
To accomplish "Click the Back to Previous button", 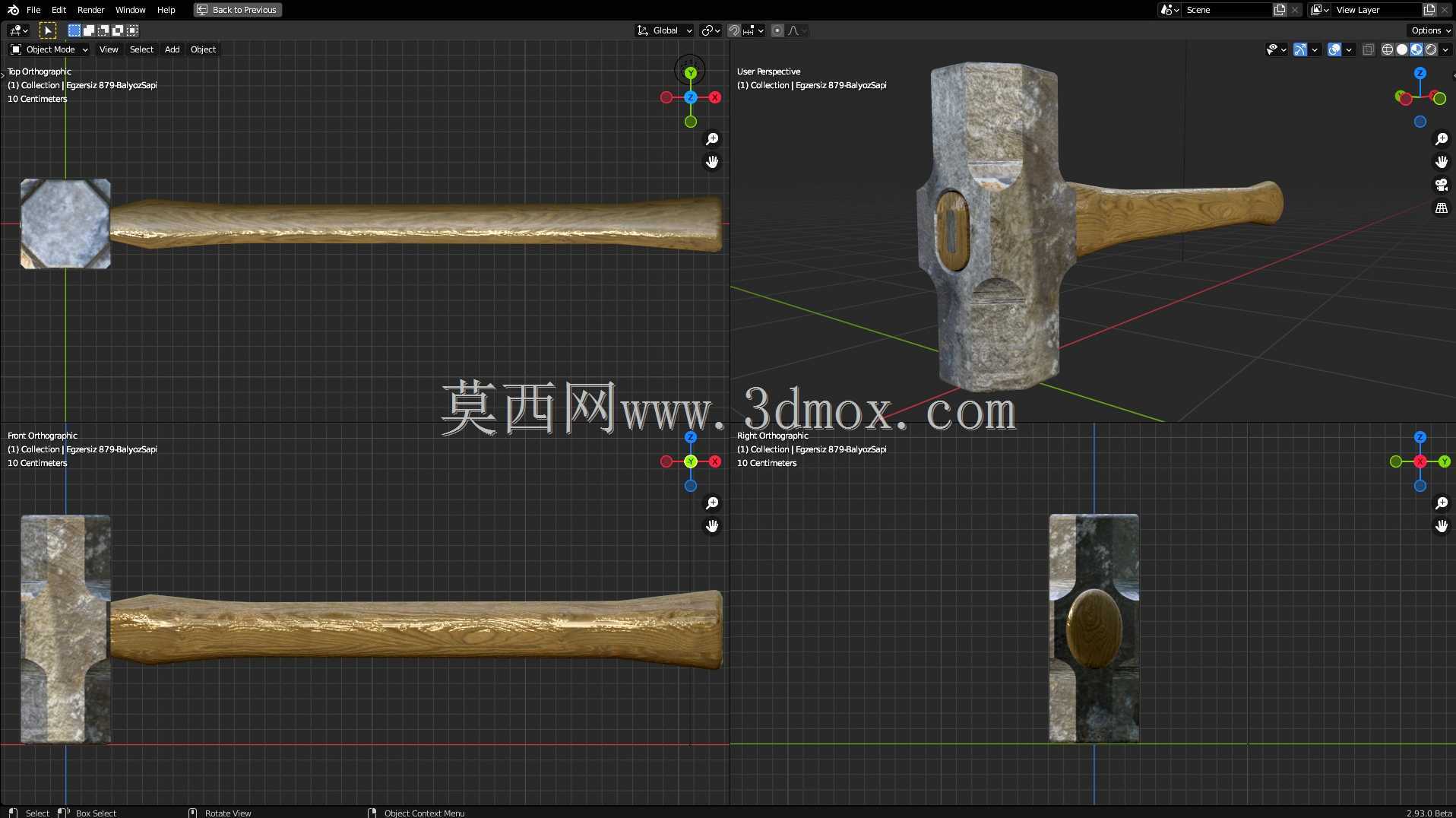I will point(238,10).
